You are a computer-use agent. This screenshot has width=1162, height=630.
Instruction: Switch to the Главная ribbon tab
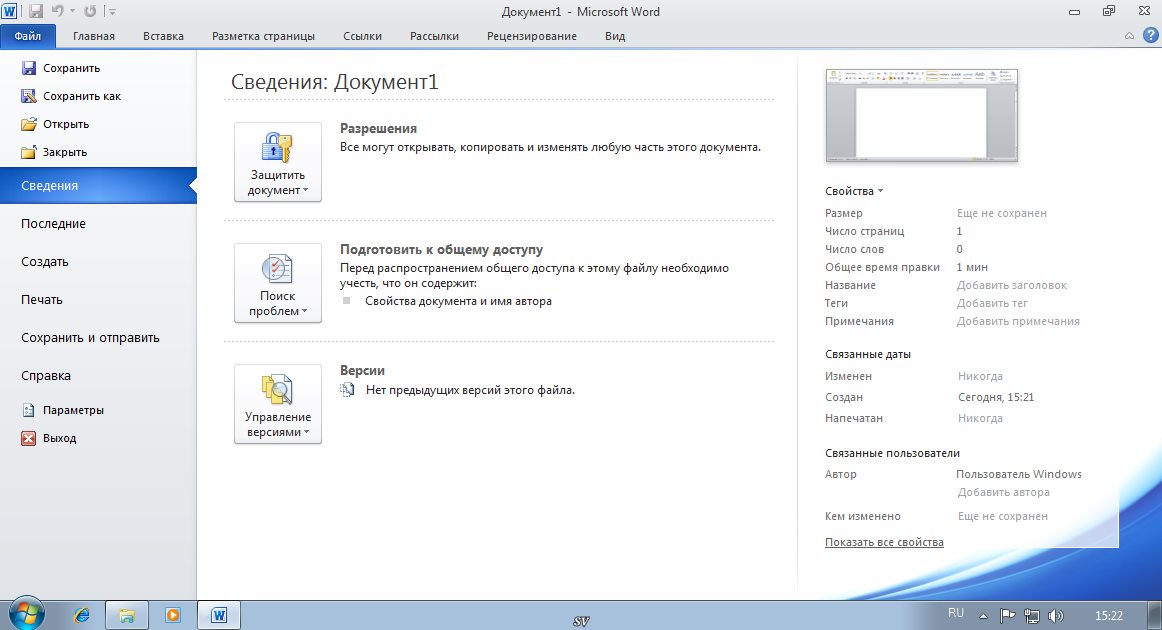point(94,36)
